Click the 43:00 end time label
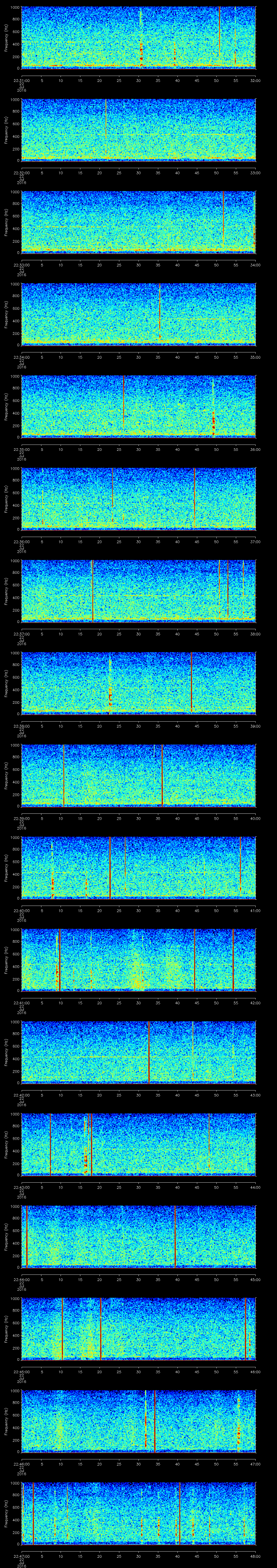This screenshot has width=277, height=1568. coord(255,1095)
